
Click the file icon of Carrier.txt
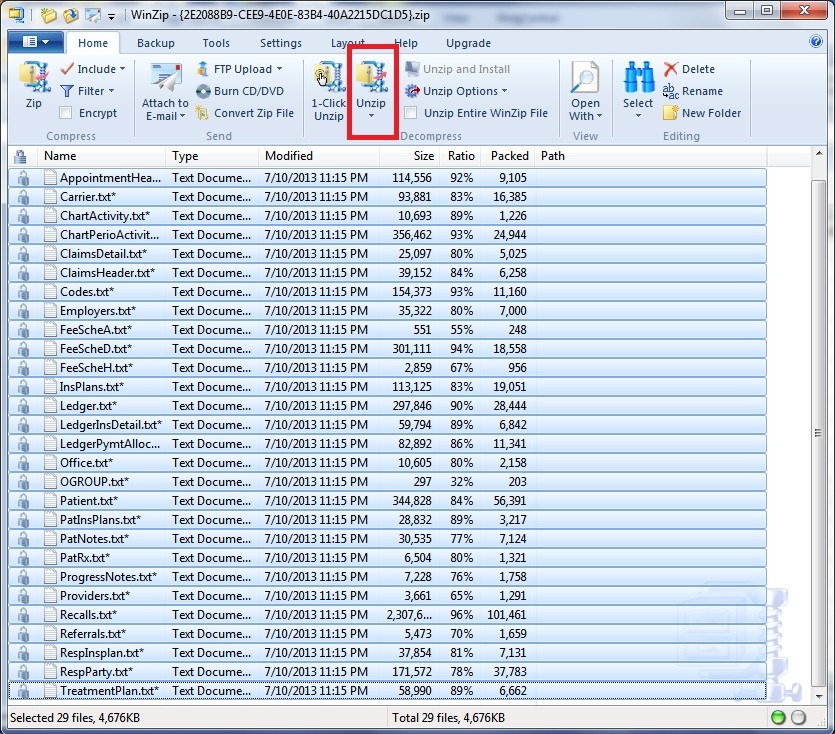click(x=51, y=197)
